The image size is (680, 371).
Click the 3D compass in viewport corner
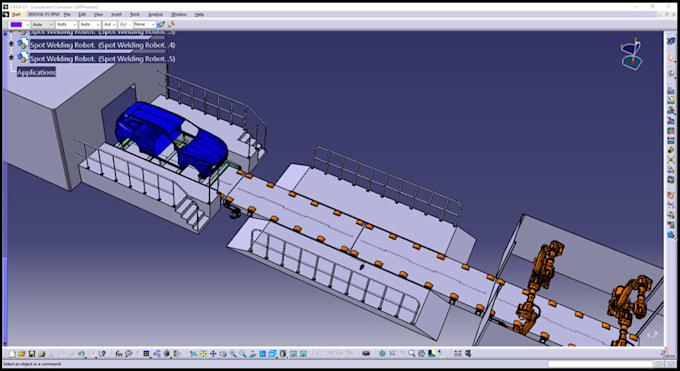[631, 54]
